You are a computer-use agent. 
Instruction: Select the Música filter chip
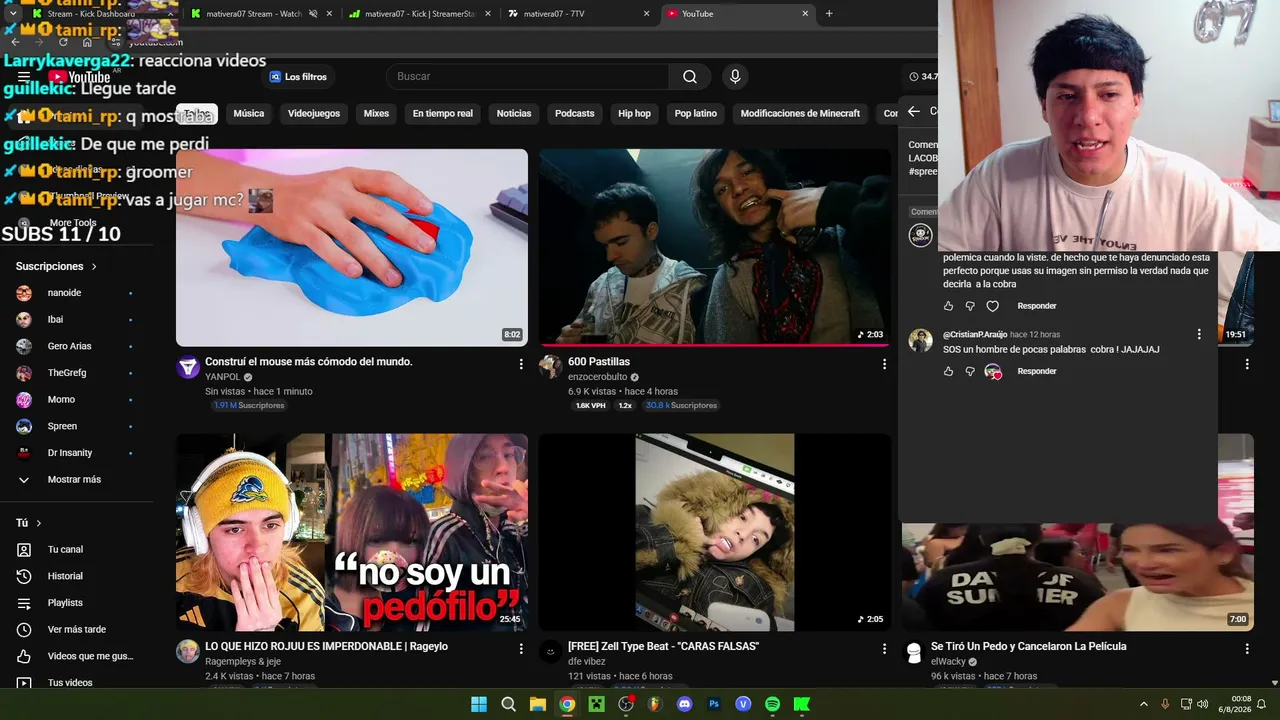[249, 114]
